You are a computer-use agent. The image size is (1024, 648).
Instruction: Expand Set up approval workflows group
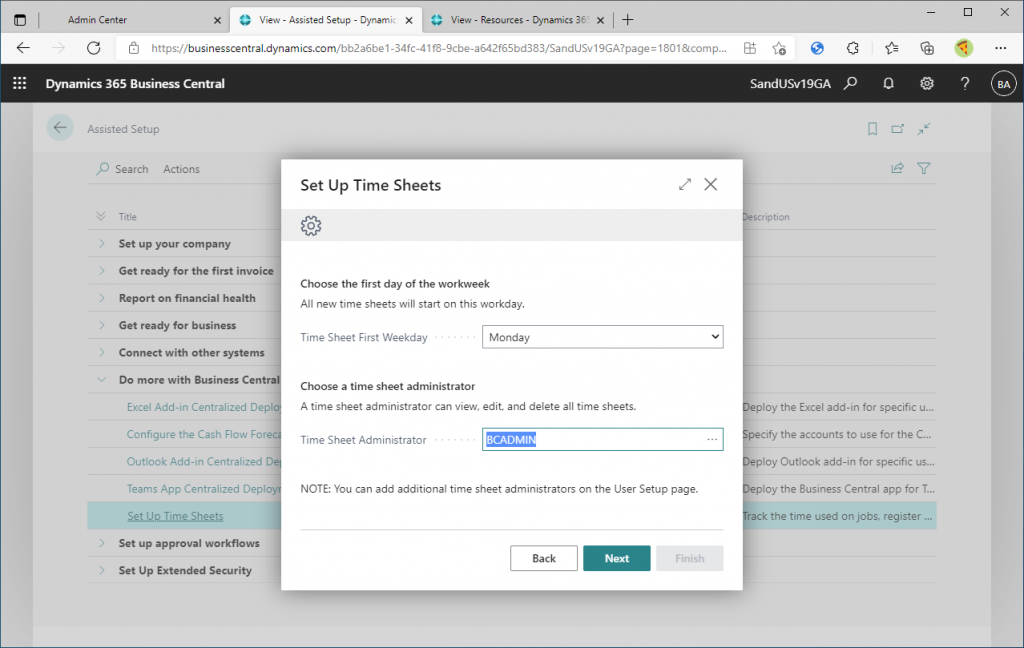102,543
